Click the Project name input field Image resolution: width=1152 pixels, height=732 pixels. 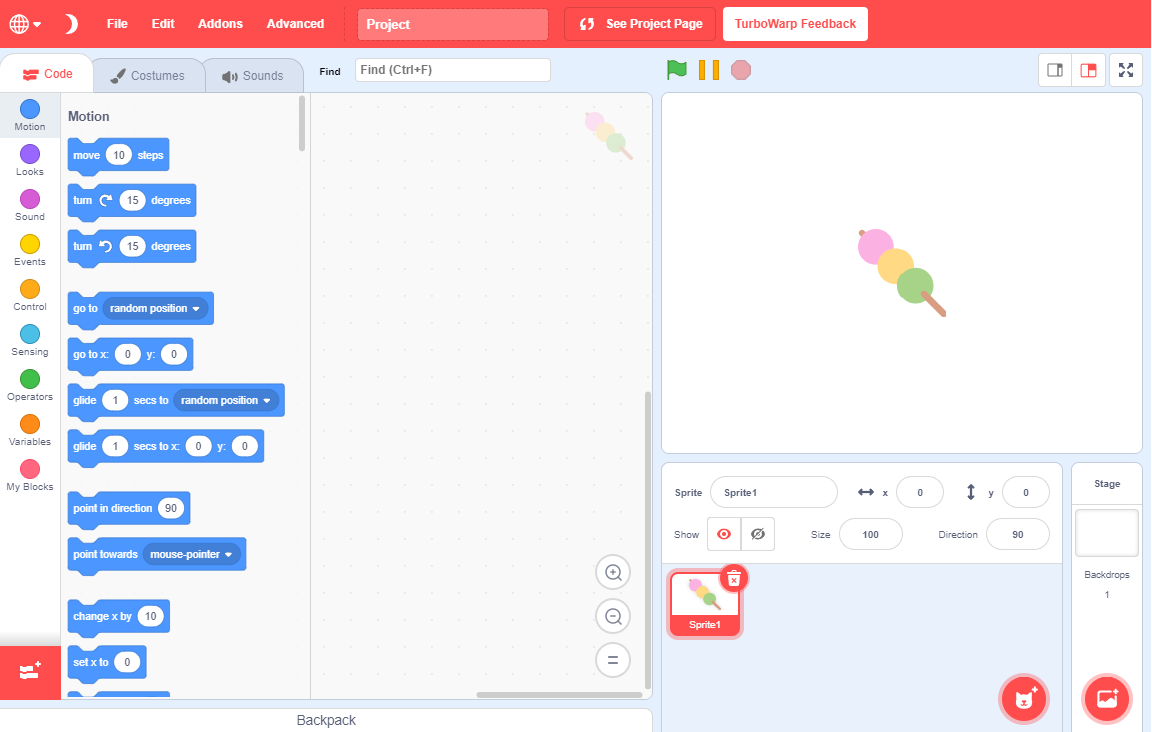[452, 23]
